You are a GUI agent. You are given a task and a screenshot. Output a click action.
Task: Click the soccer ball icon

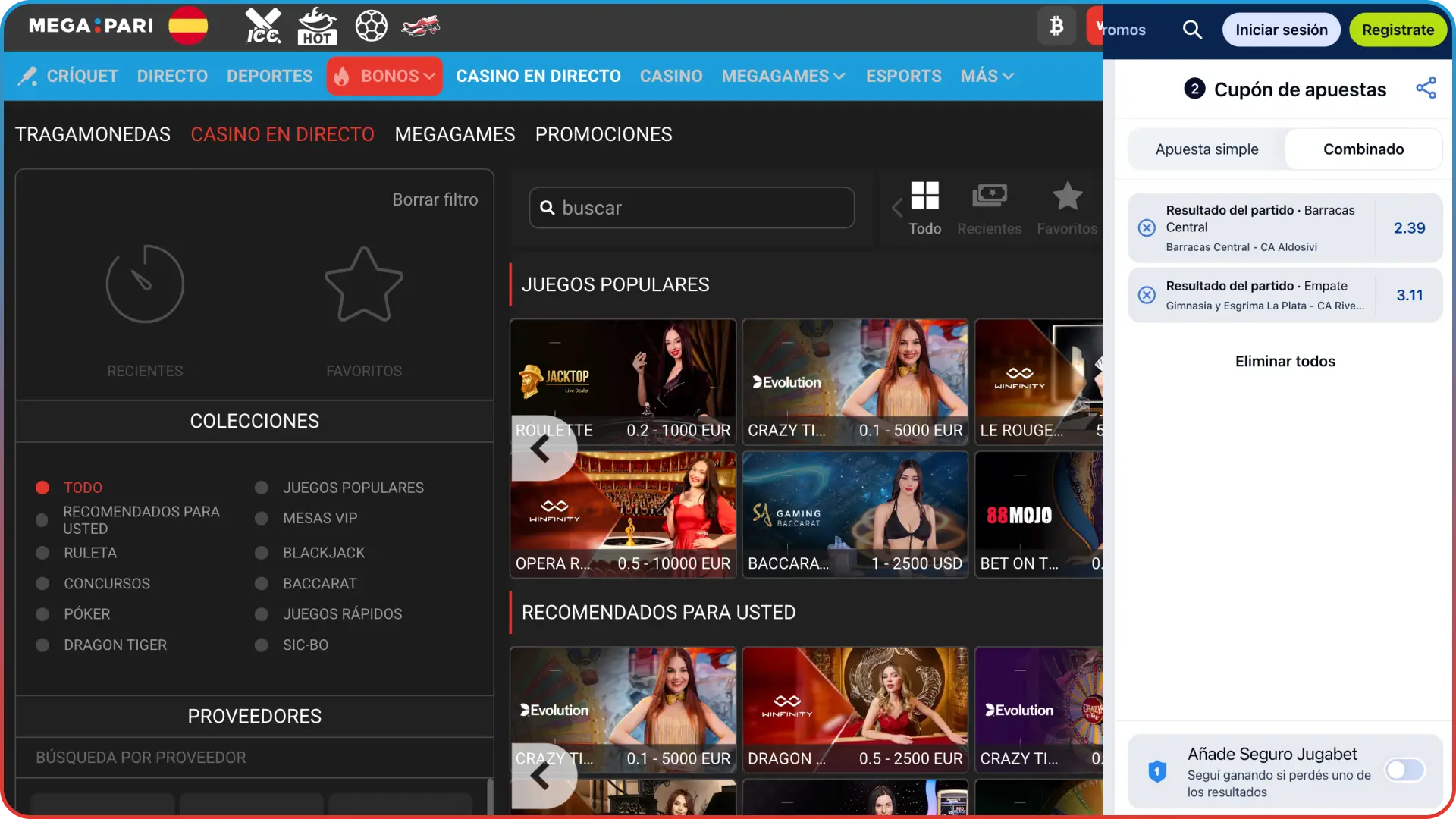[x=371, y=27]
